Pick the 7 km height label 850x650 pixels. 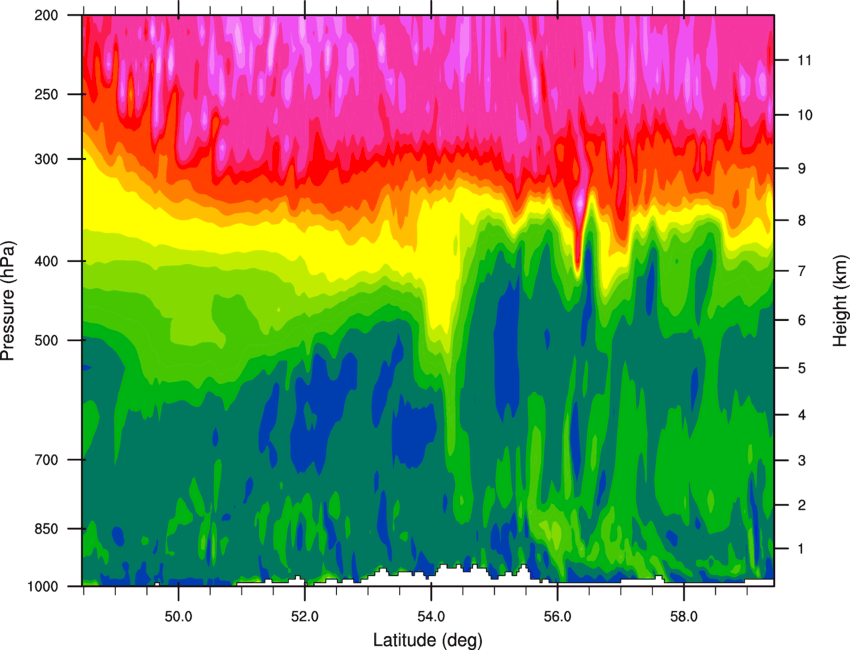(x=802, y=271)
